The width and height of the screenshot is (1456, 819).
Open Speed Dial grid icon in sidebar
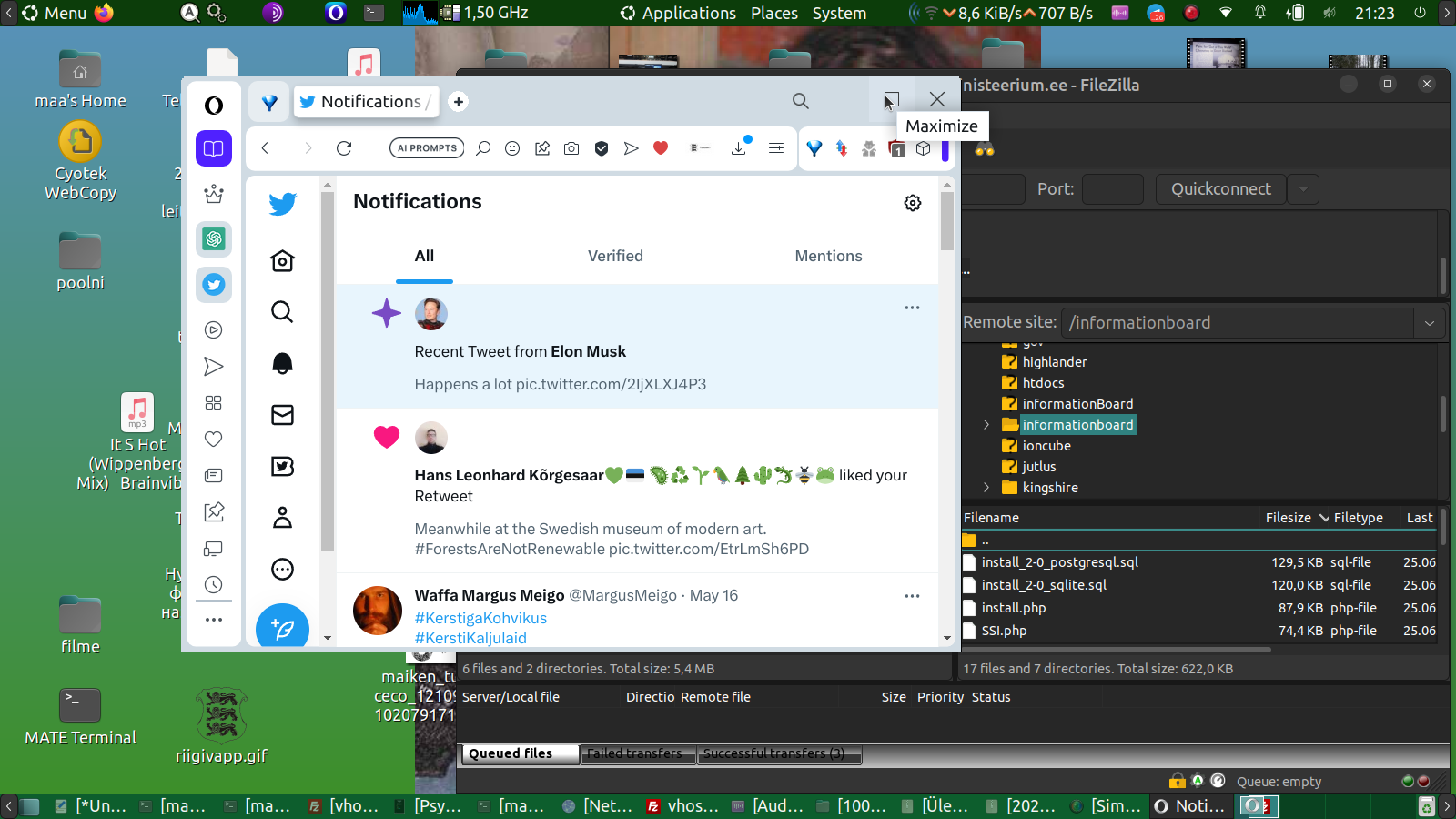[x=214, y=403]
